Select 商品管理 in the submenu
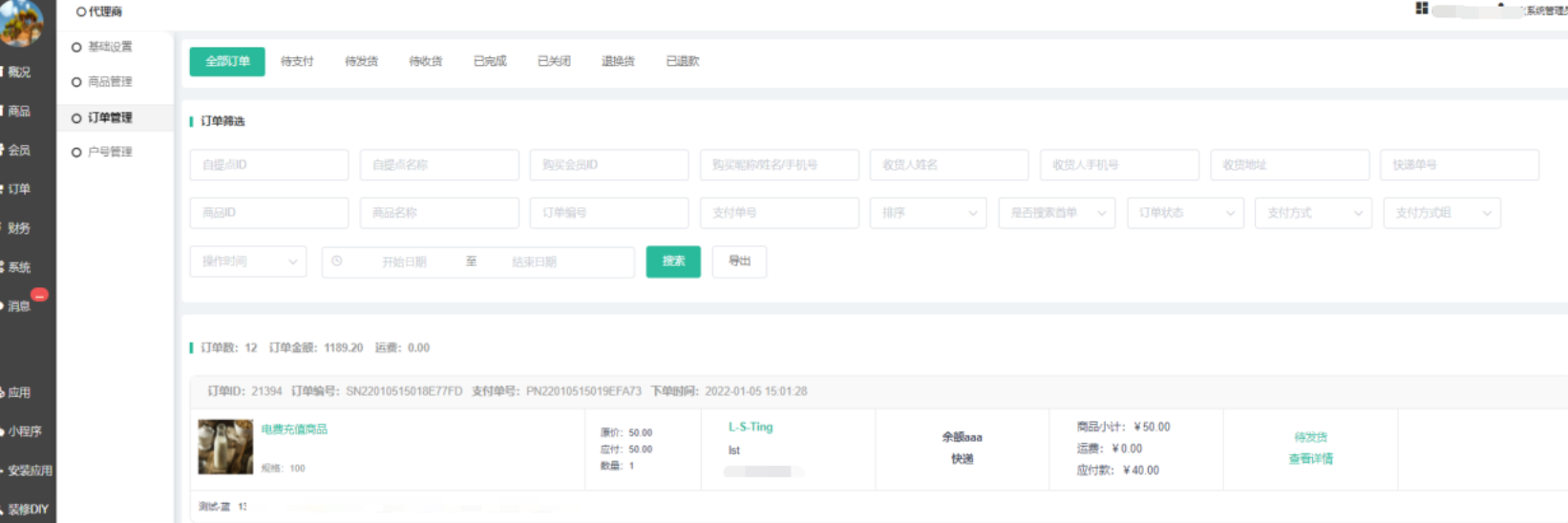1568x523 pixels. (110, 82)
